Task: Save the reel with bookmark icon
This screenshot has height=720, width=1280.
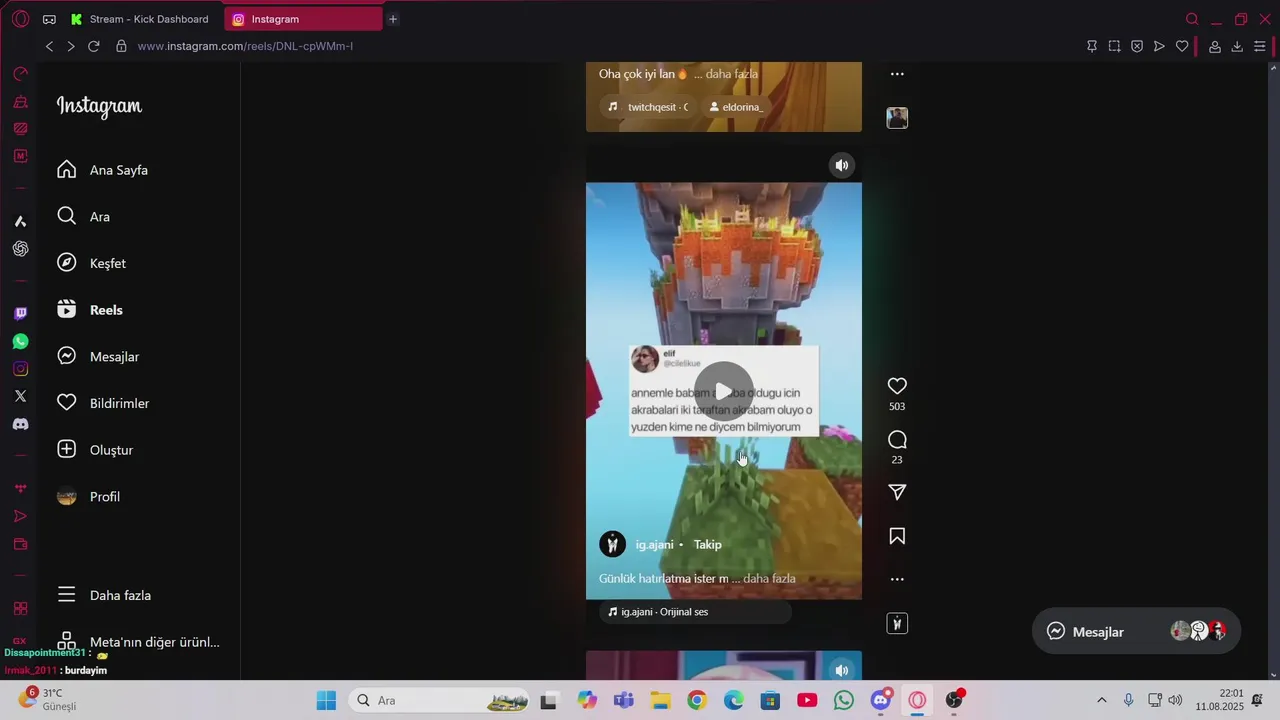Action: pos(897,537)
